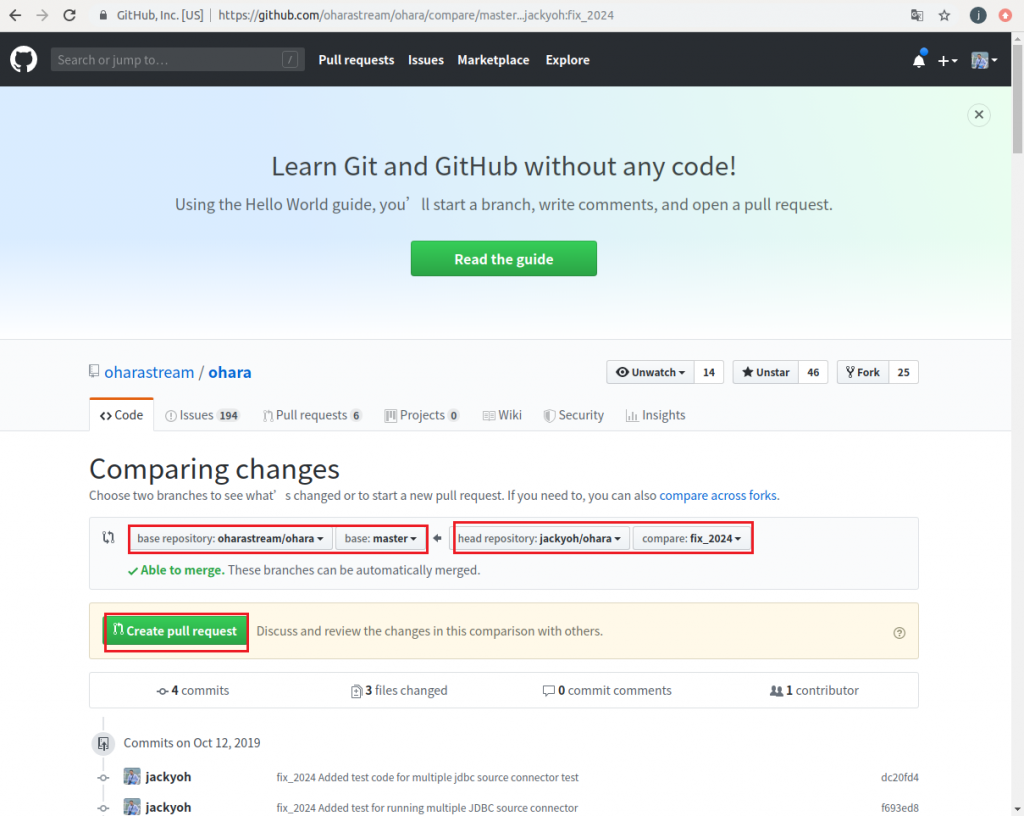The image size is (1024, 816).
Task: Reload the page
Action: pos(70,15)
